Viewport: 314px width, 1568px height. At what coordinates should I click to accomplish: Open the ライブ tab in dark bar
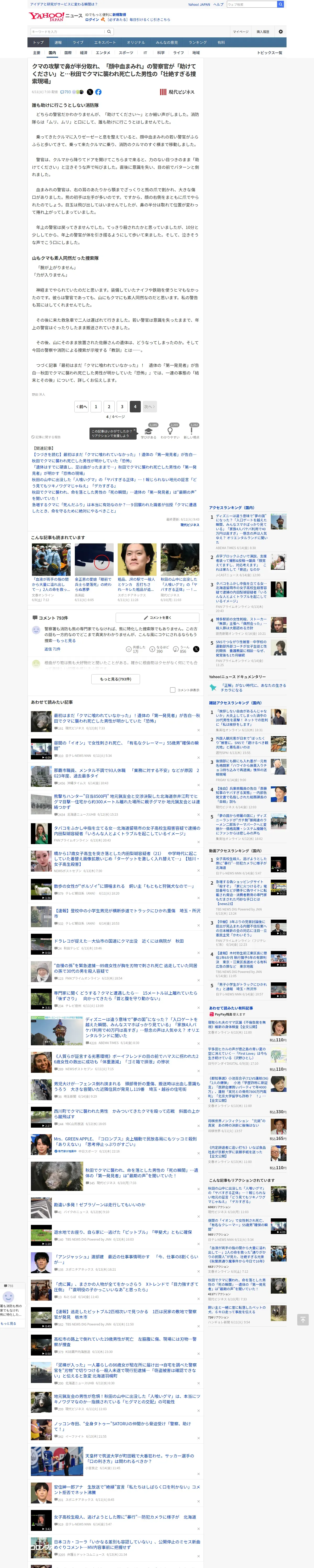(x=78, y=43)
